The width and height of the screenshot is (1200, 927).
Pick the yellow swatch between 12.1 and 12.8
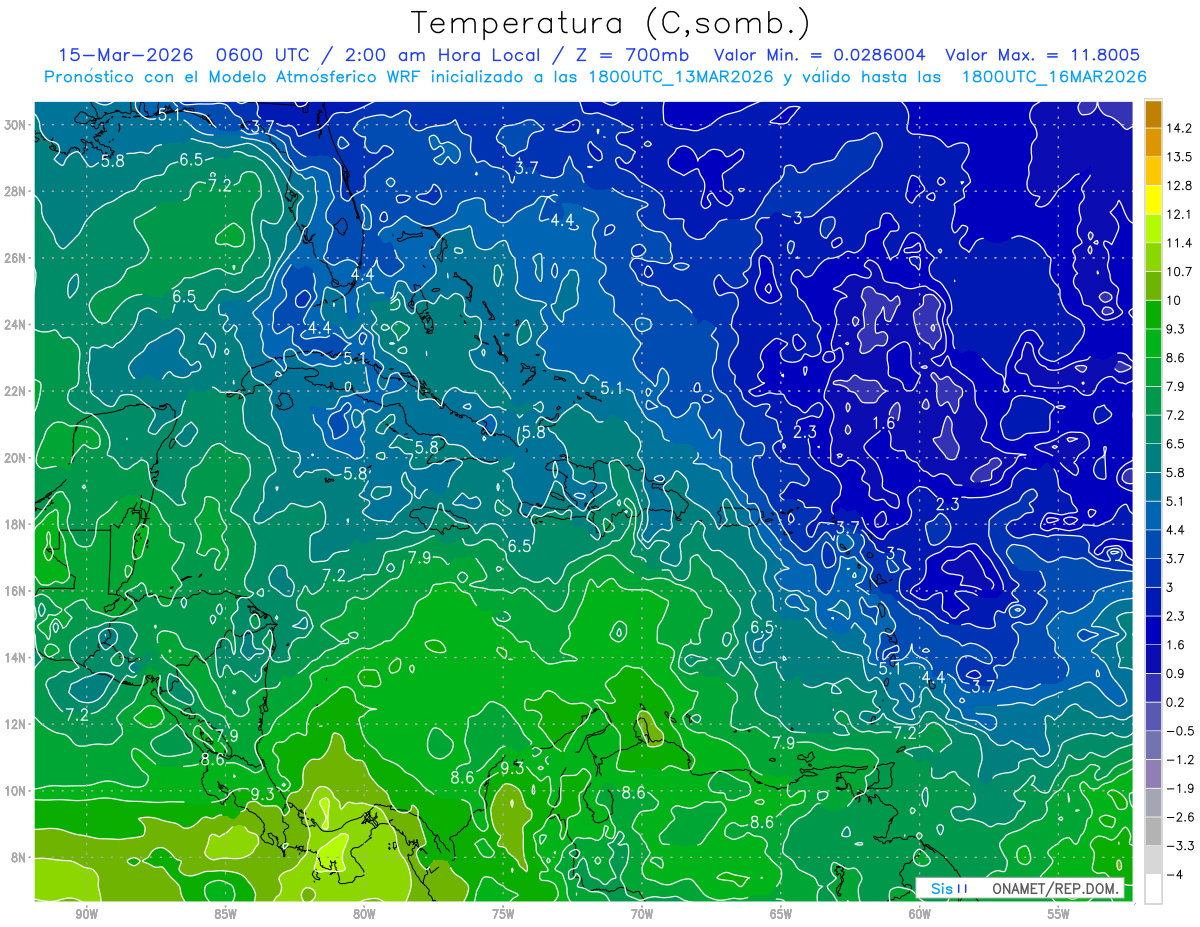pyautogui.click(x=1153, y=200)
